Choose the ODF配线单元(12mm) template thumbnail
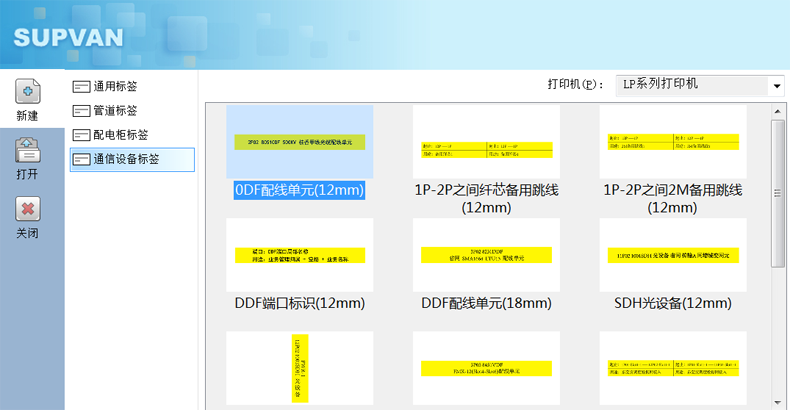The image size is (790, 410). click(300, 142)
